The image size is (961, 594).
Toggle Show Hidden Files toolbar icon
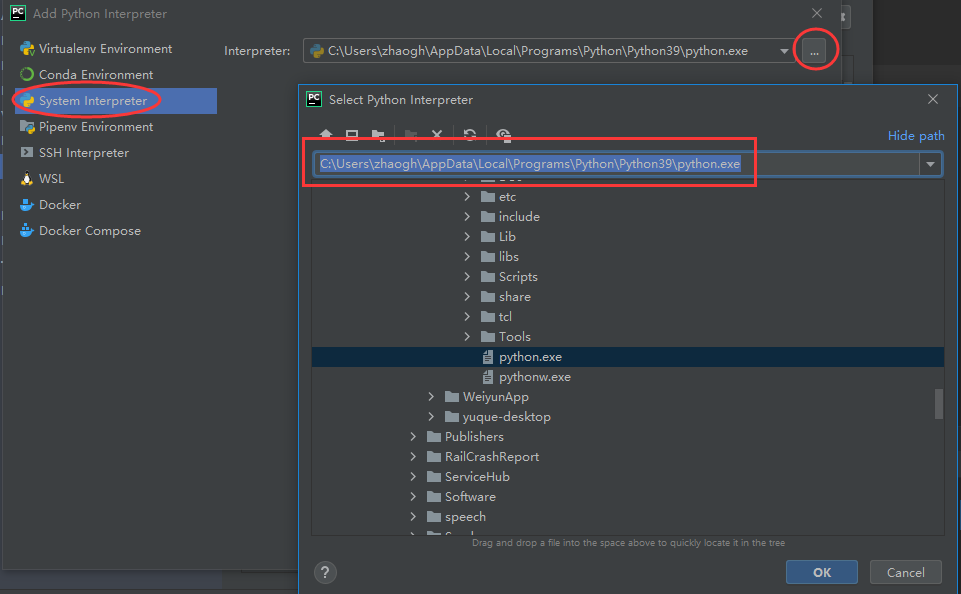click(503, 135)
